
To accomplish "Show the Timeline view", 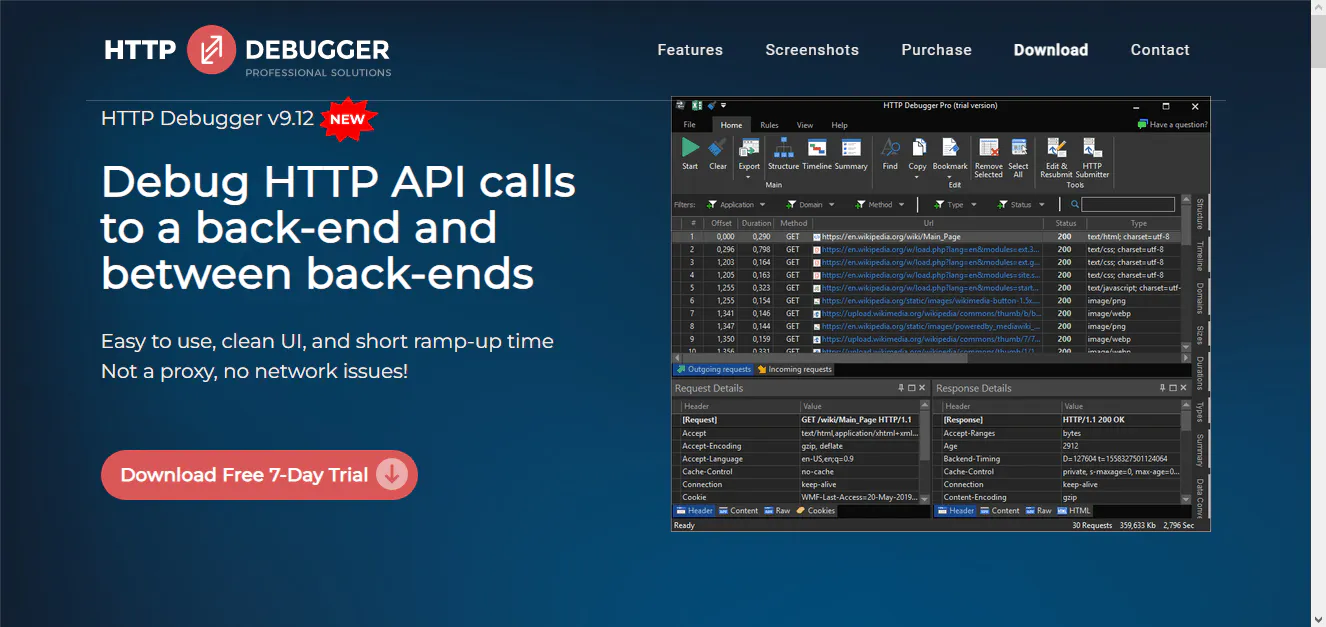I will (x=818, y=155).
